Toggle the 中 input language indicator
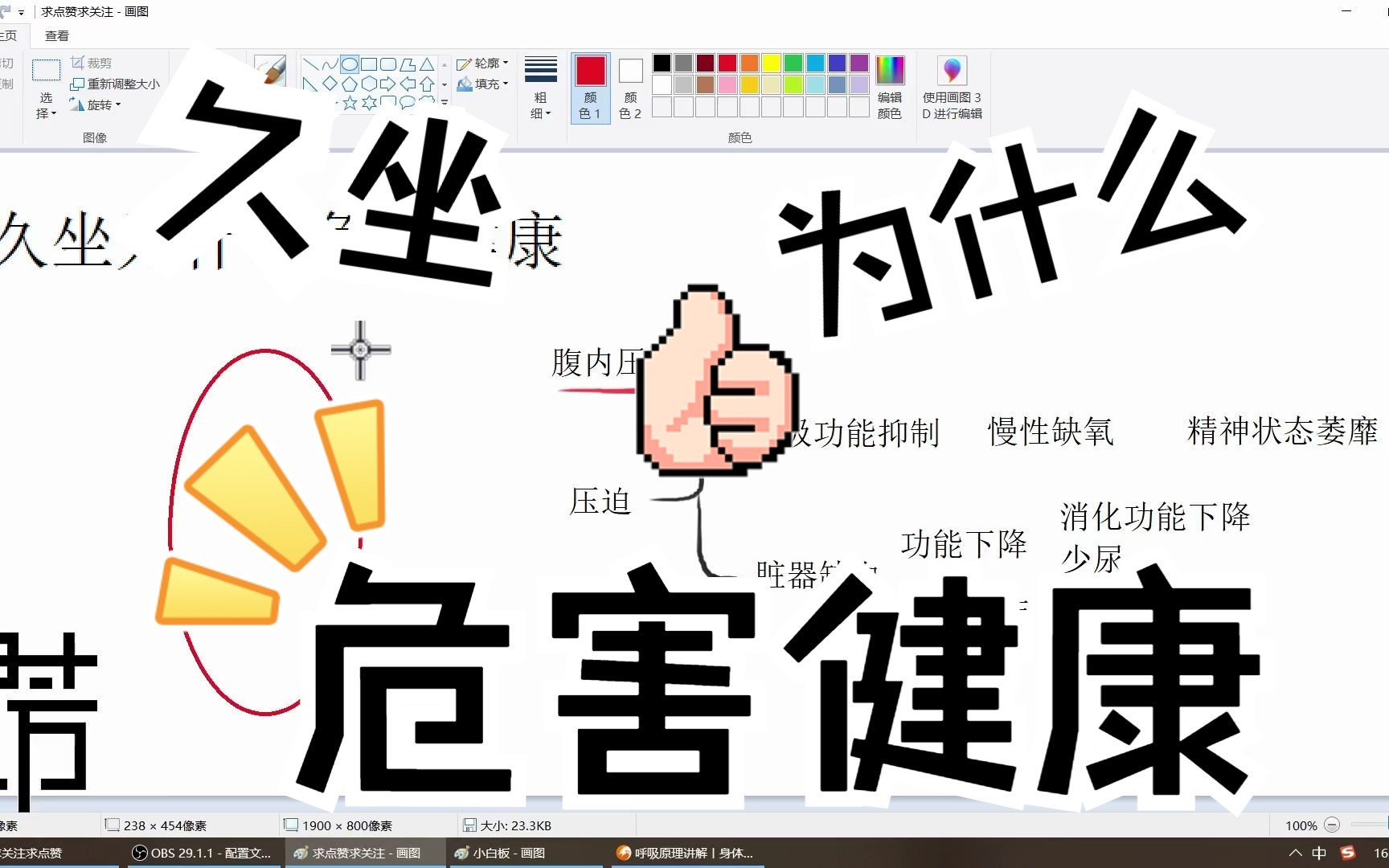 1319,853
